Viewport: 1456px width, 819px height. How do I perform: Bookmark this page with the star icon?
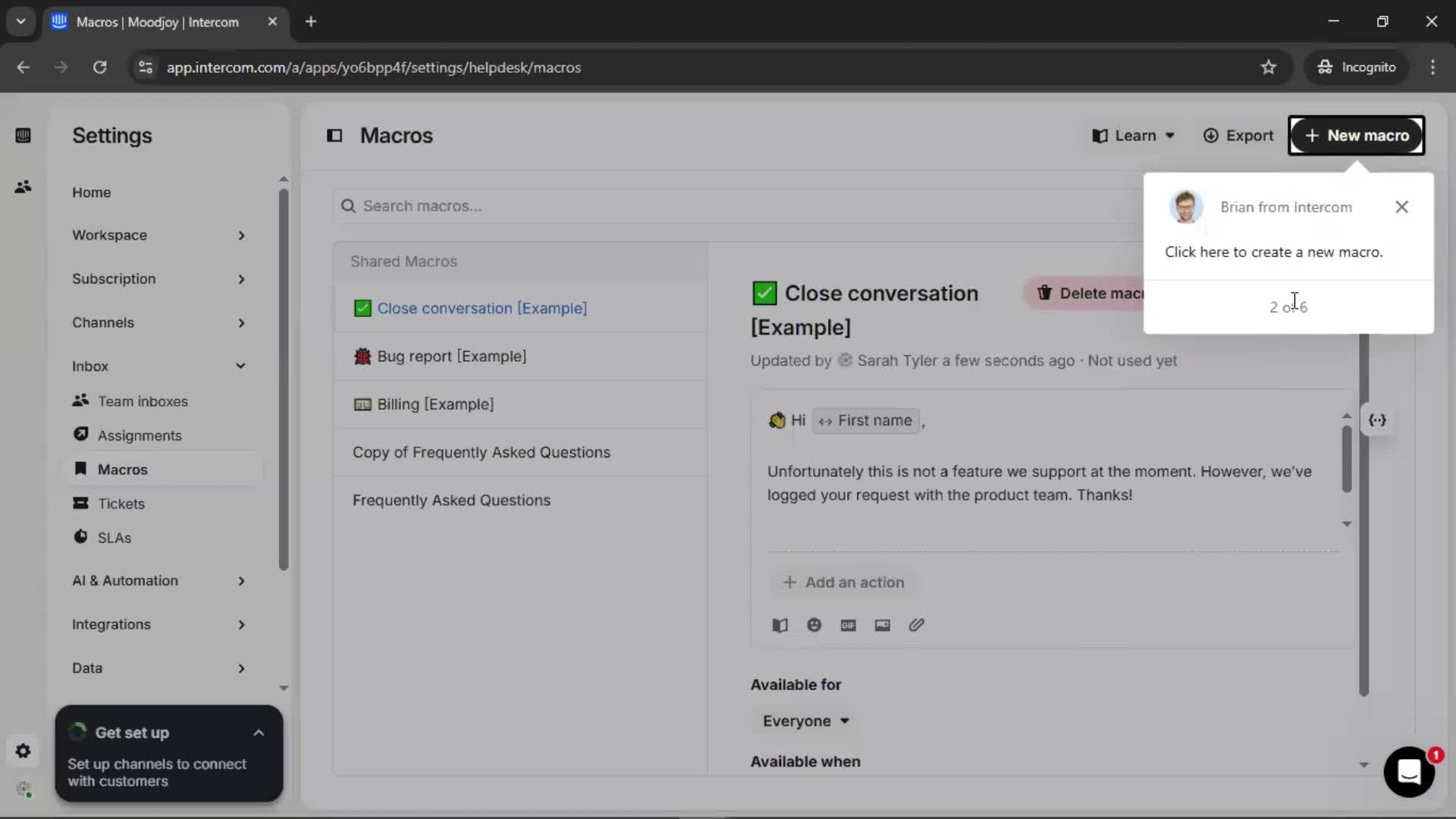pos(1268,67)
